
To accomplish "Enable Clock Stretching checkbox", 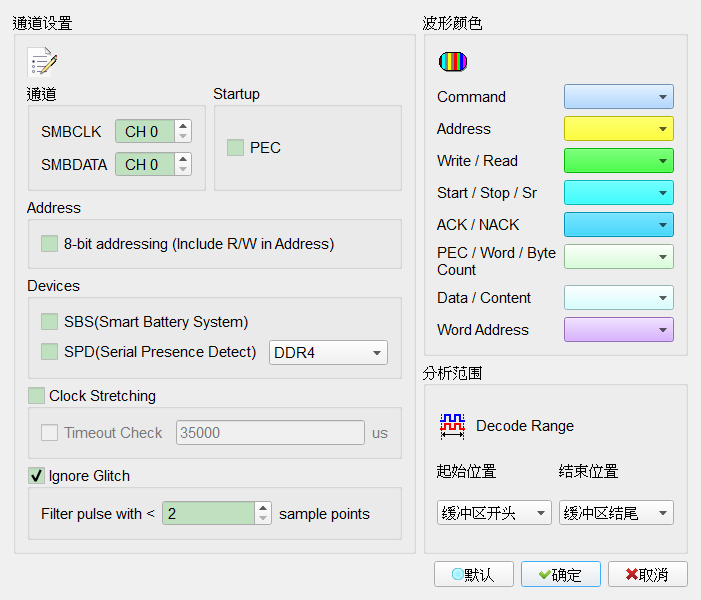I will [x=36, y=396].
